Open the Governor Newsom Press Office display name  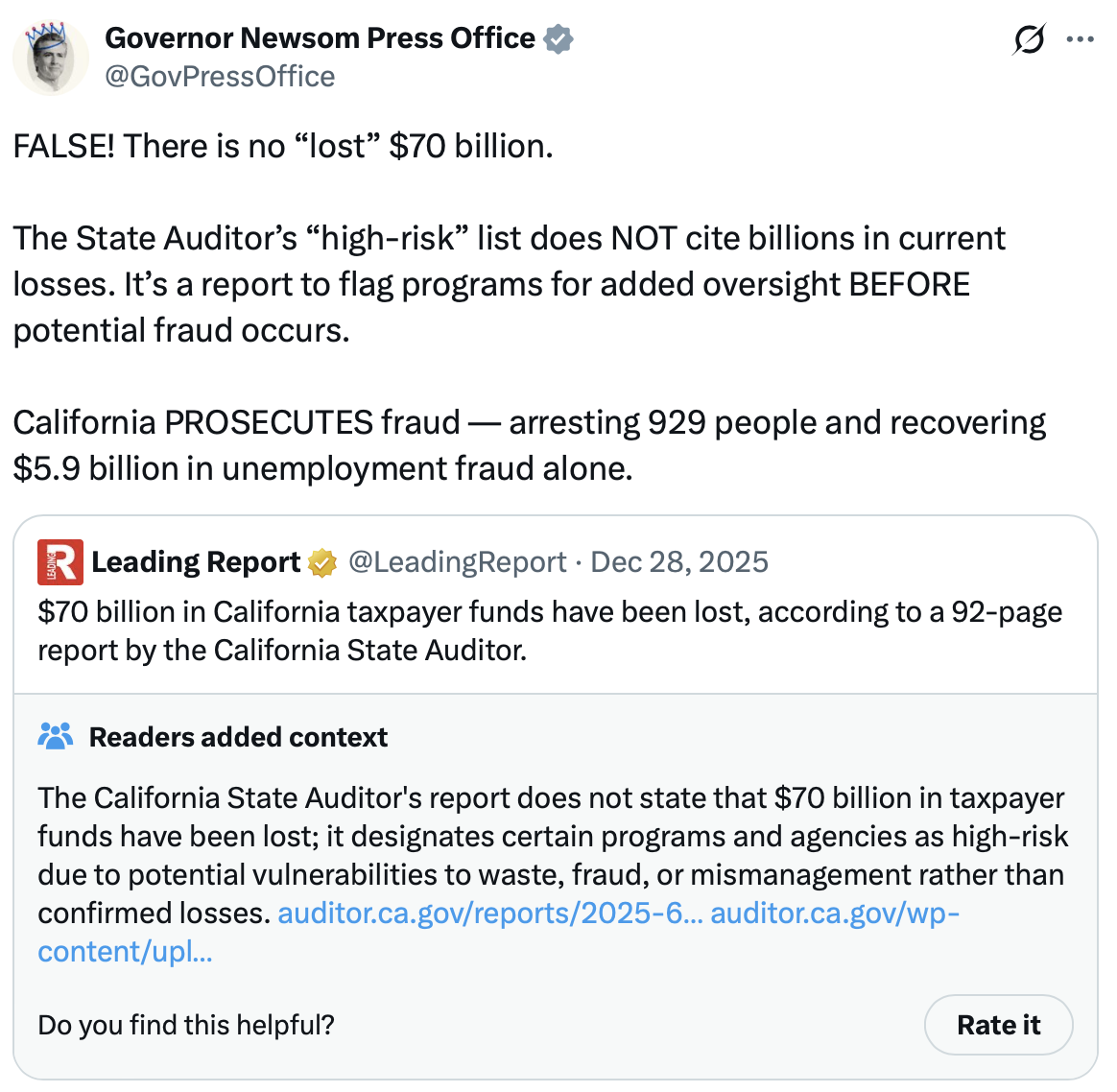click(x=320, y=38)
